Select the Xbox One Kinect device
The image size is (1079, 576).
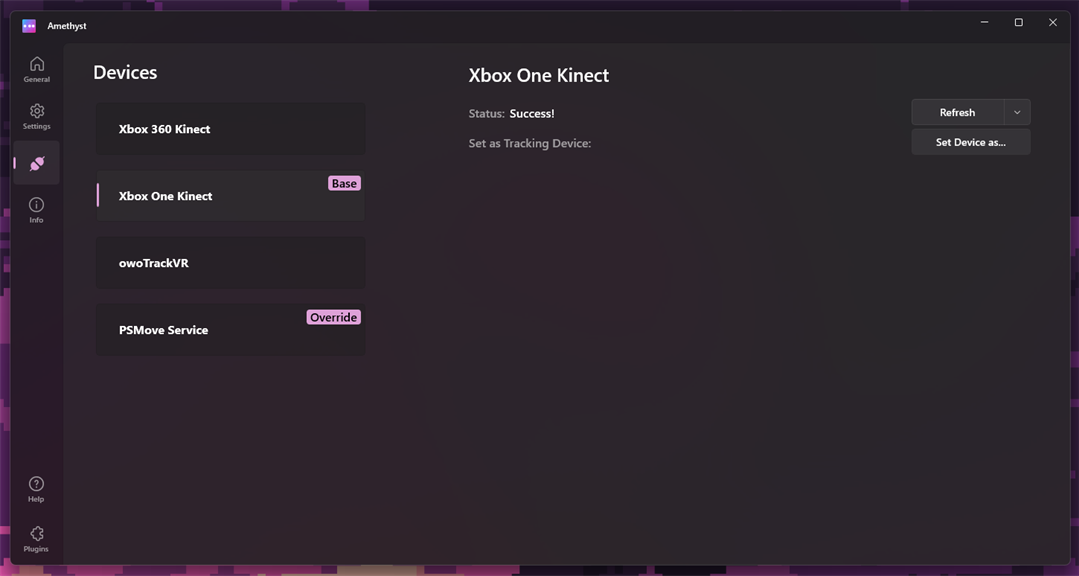point(231,195)
